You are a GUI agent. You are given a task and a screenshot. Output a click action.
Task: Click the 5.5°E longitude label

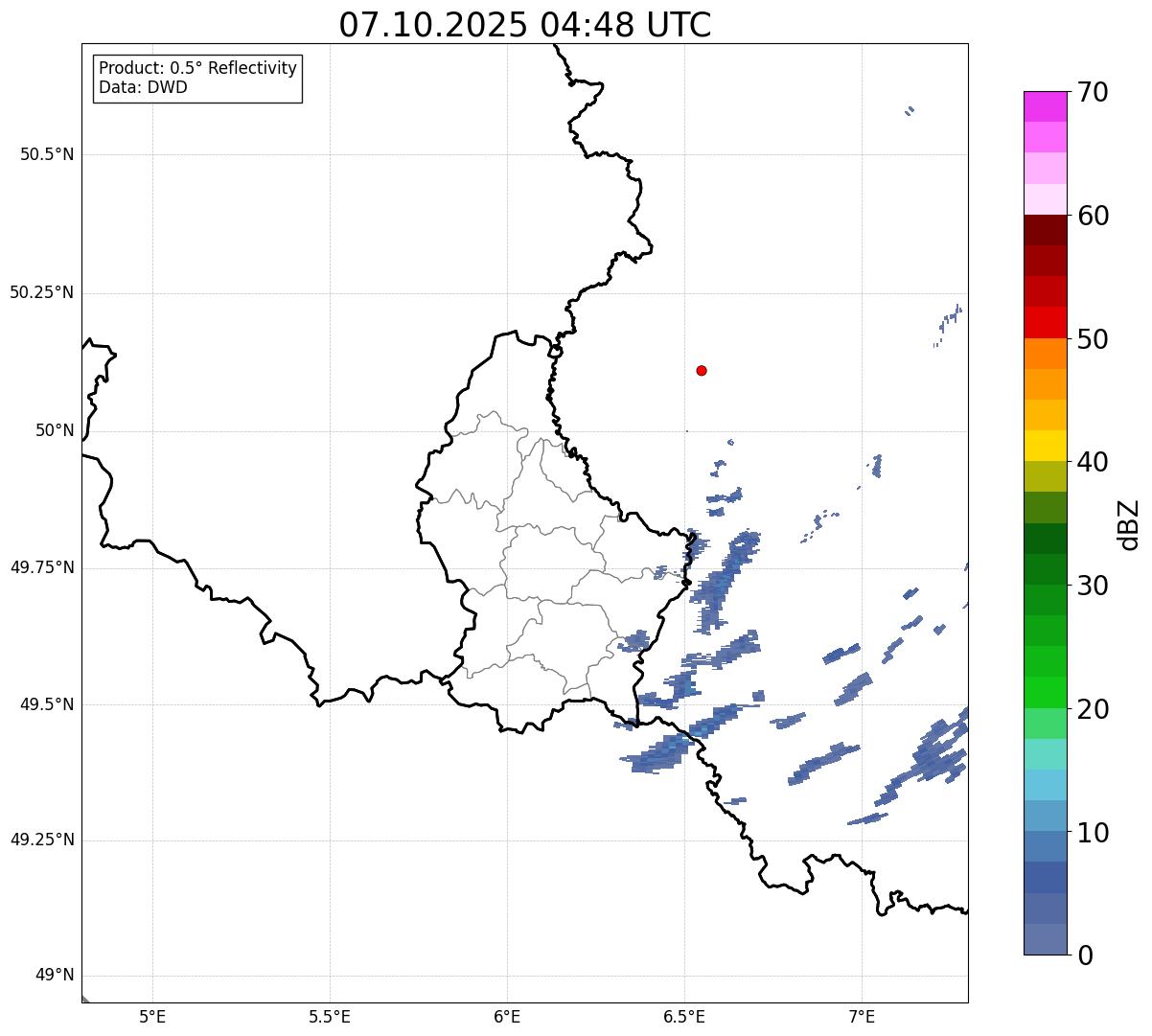[330, 1016]
